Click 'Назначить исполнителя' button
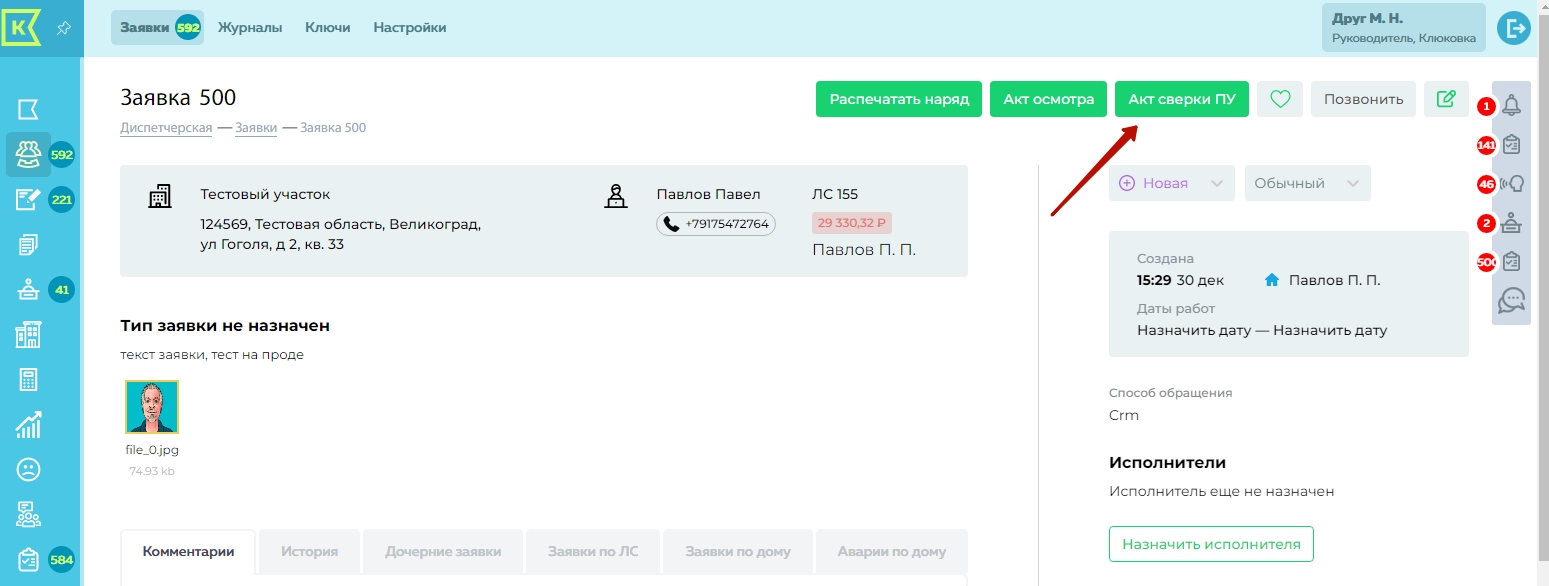 click(x=1210, y=544)
